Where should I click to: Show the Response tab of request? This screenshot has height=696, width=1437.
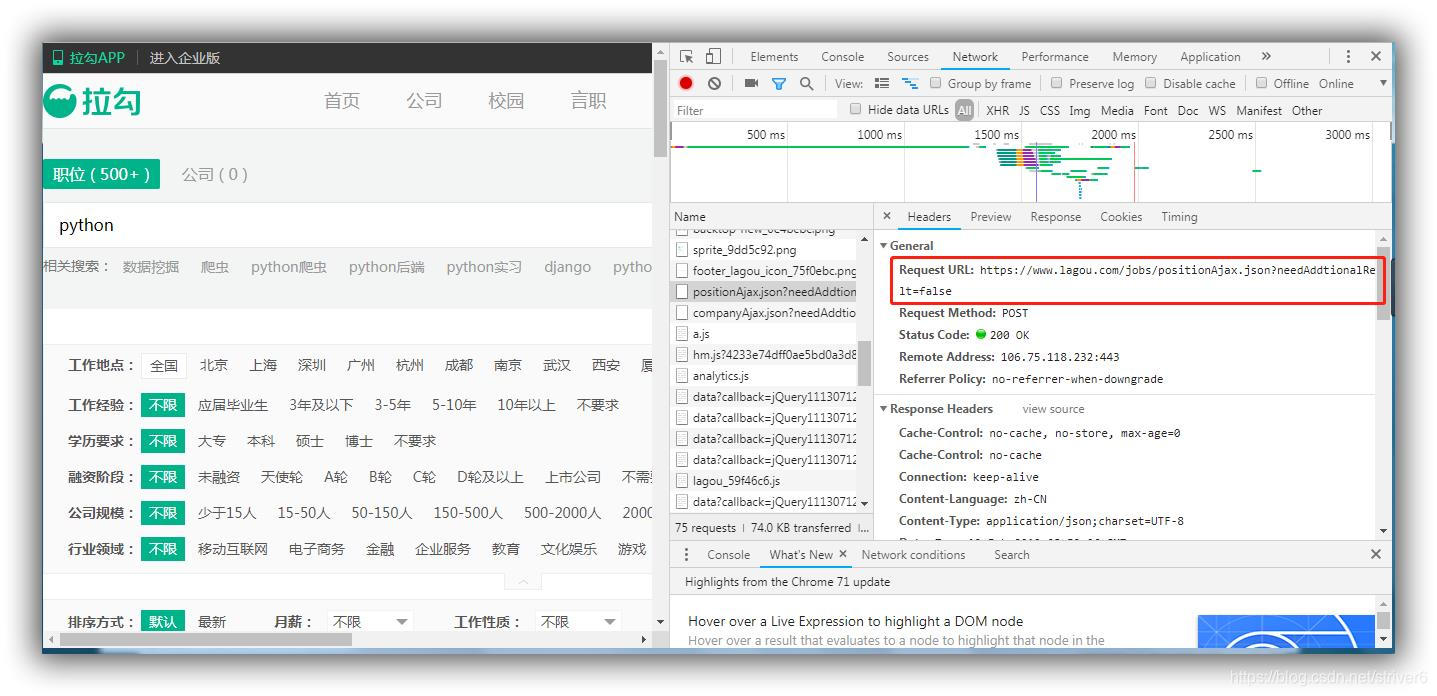1055,217
